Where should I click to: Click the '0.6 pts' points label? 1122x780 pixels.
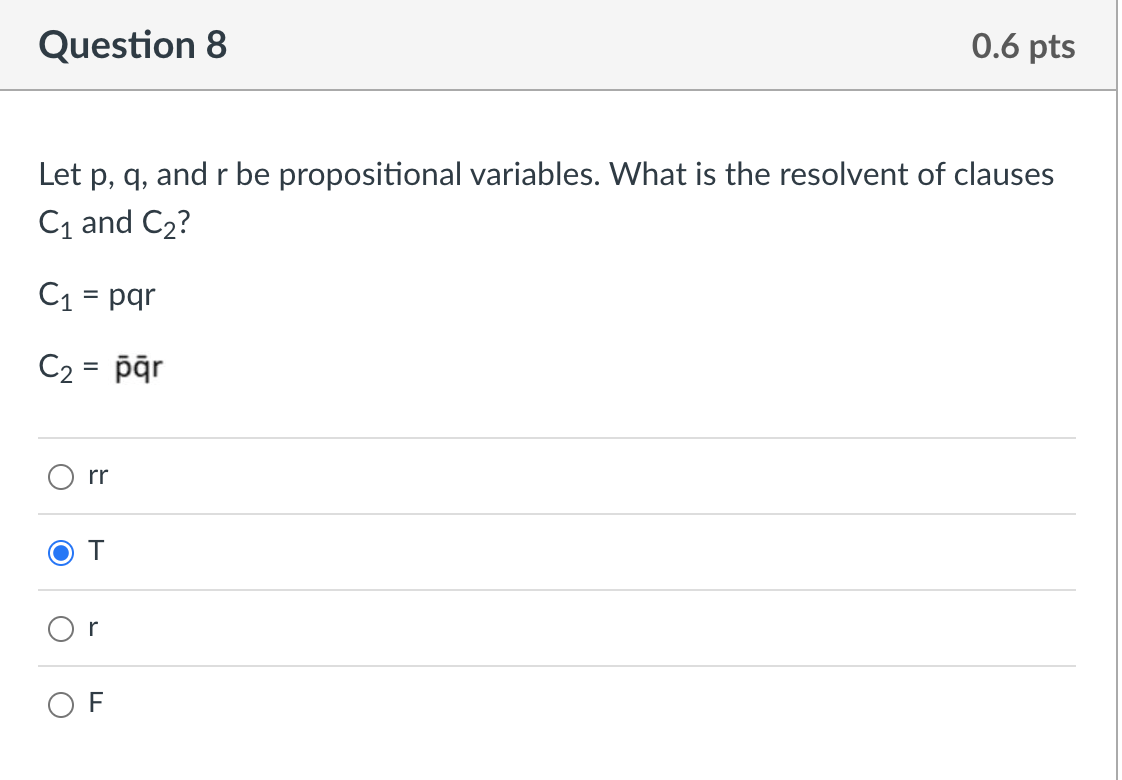(1023, 45)
